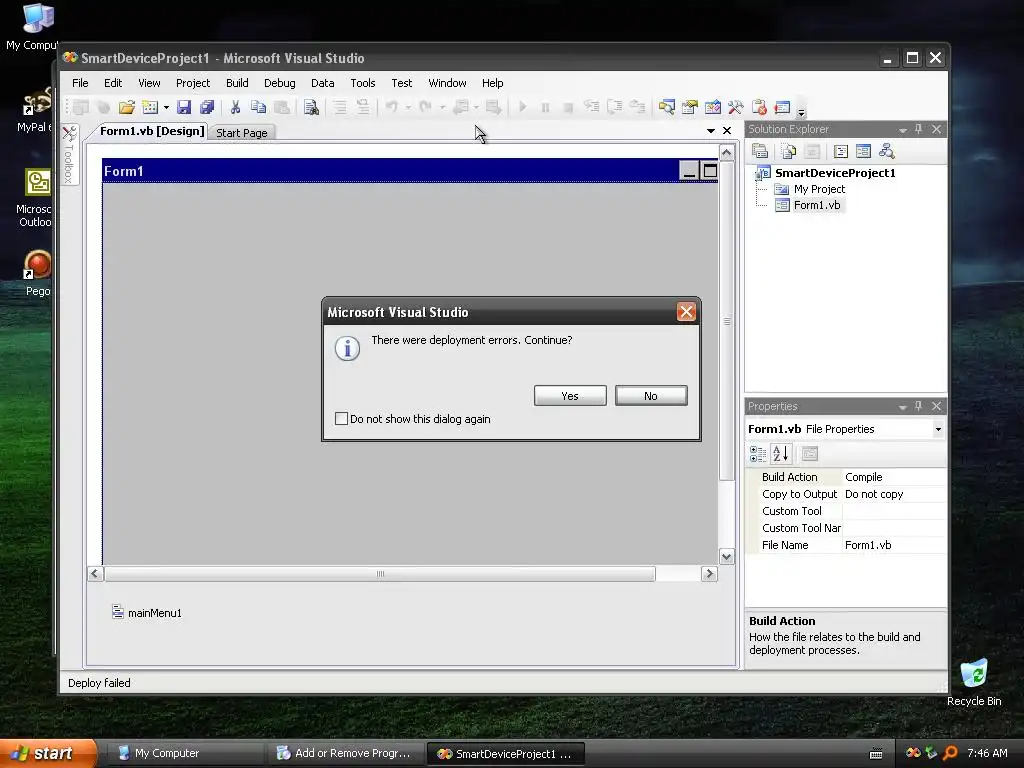
Task: Click the last window icon in toolbar
Action: 782,107
